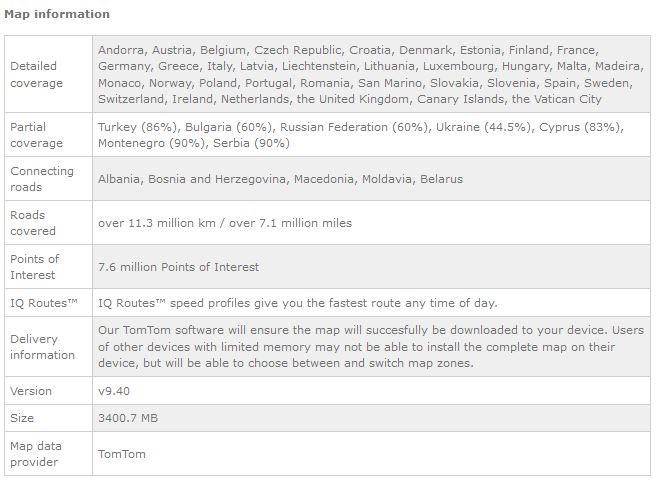Image resolution: width=656 pixels, height=482 pixels.
Task: Click the 7.6 million Points of Interest text
Action: tap(179, 267)
